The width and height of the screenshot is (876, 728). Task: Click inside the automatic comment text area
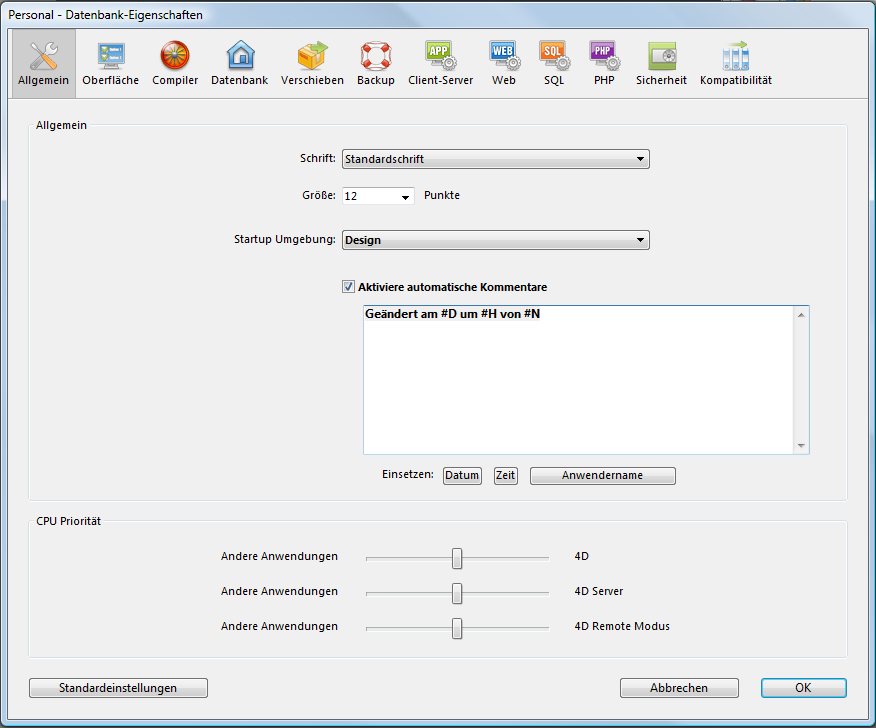pyautogui.click(x=580, y=380)
